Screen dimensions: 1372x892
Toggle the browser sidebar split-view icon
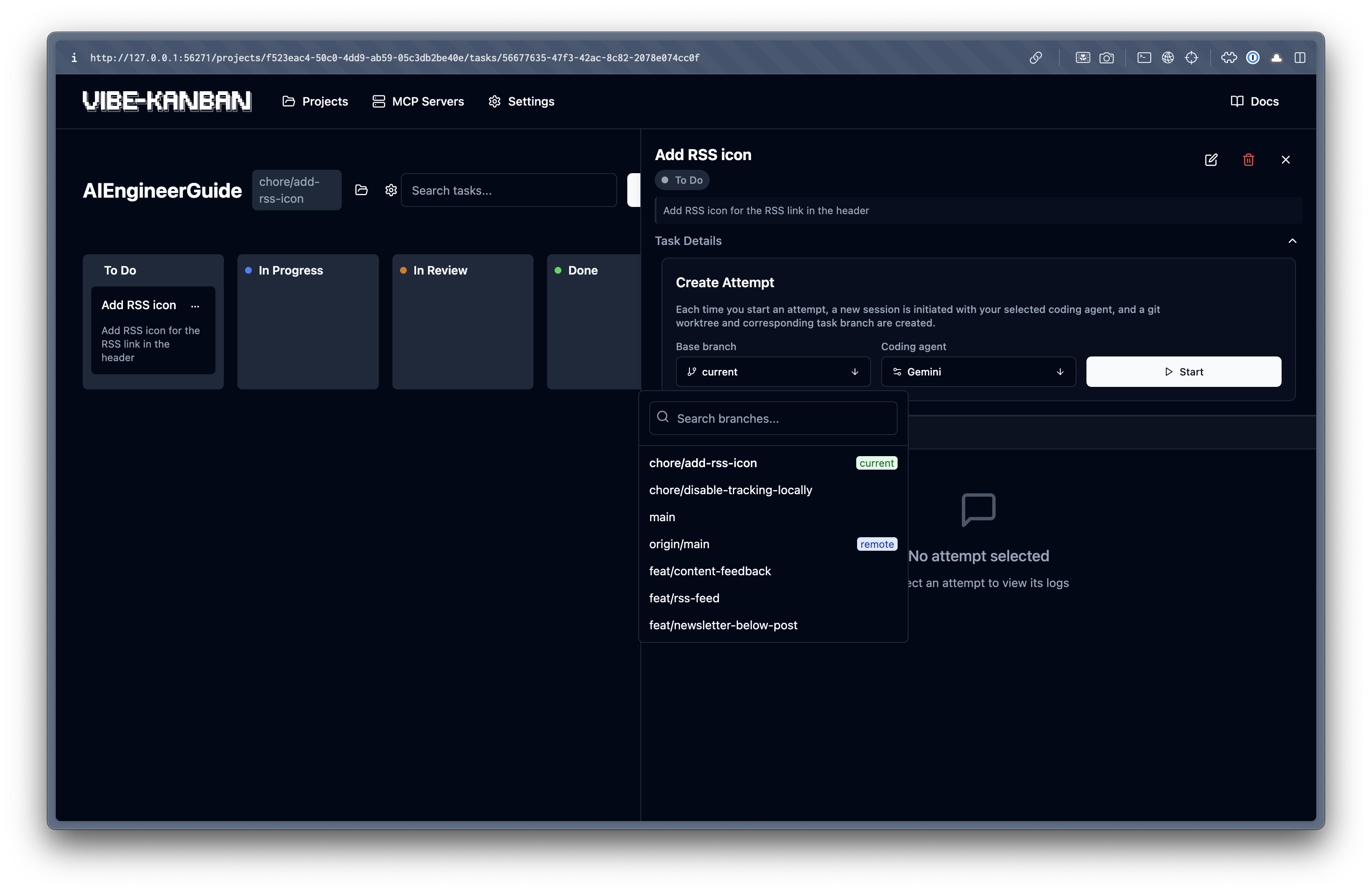[x=1300, y=57]
